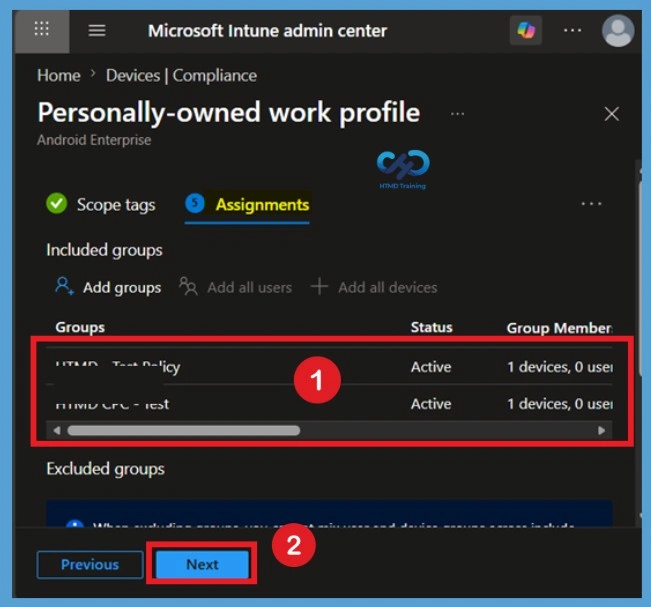Click the Status column header
Image resolution: width=651 pixels, height=607 pixels.
[x=431, y=328]
